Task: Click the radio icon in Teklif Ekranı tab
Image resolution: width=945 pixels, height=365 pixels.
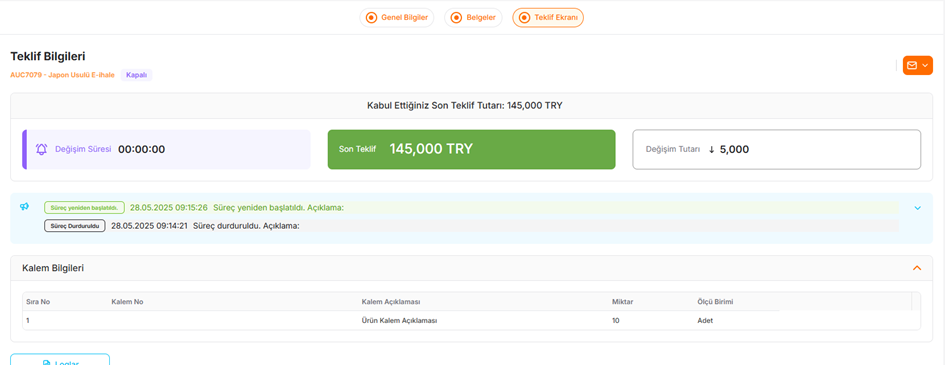Action: 524,17
